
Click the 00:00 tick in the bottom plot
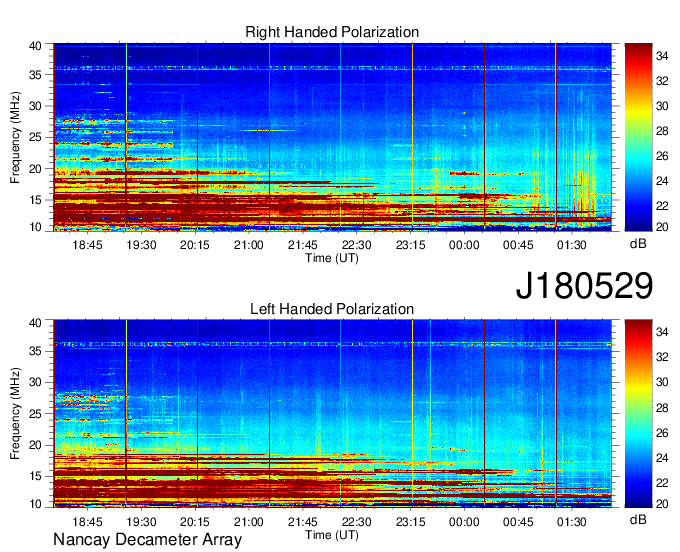click(464, 522)
